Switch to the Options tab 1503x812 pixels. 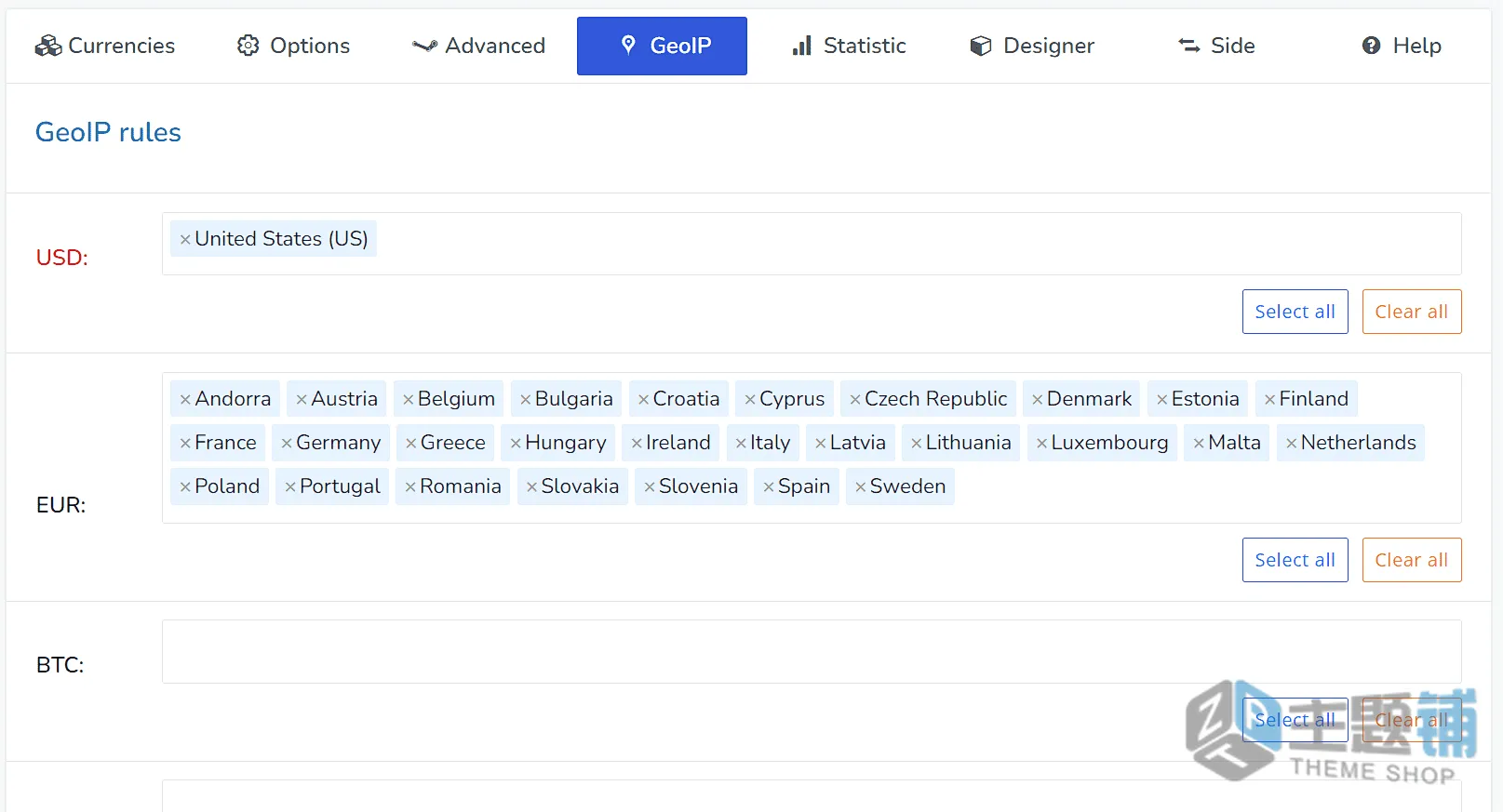[x=293, y=46]
